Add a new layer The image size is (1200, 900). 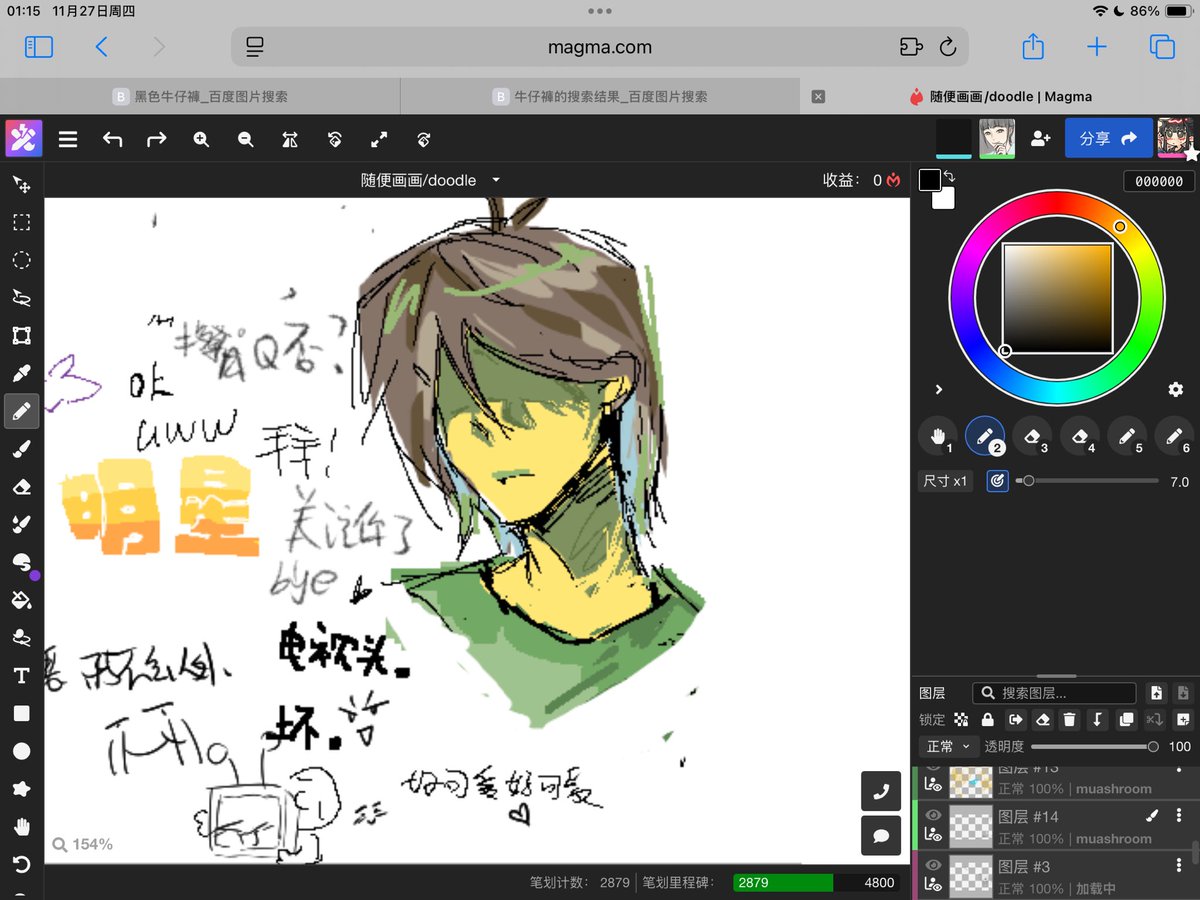click(x=1183, y=720)
